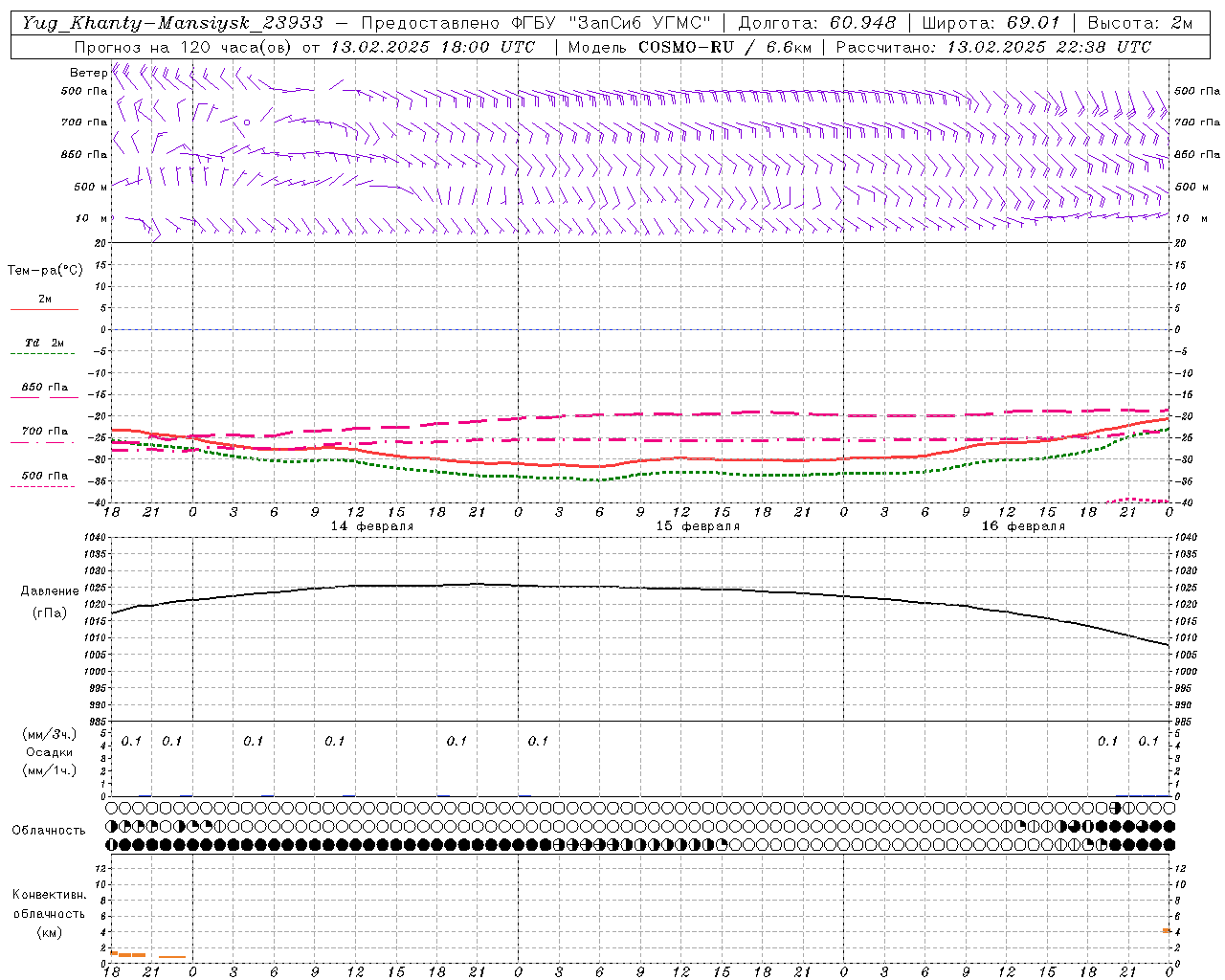Click the (мм/1ч.) precipitation unit label
Viewport: 1225px width, 980px height.
[50, 770]
